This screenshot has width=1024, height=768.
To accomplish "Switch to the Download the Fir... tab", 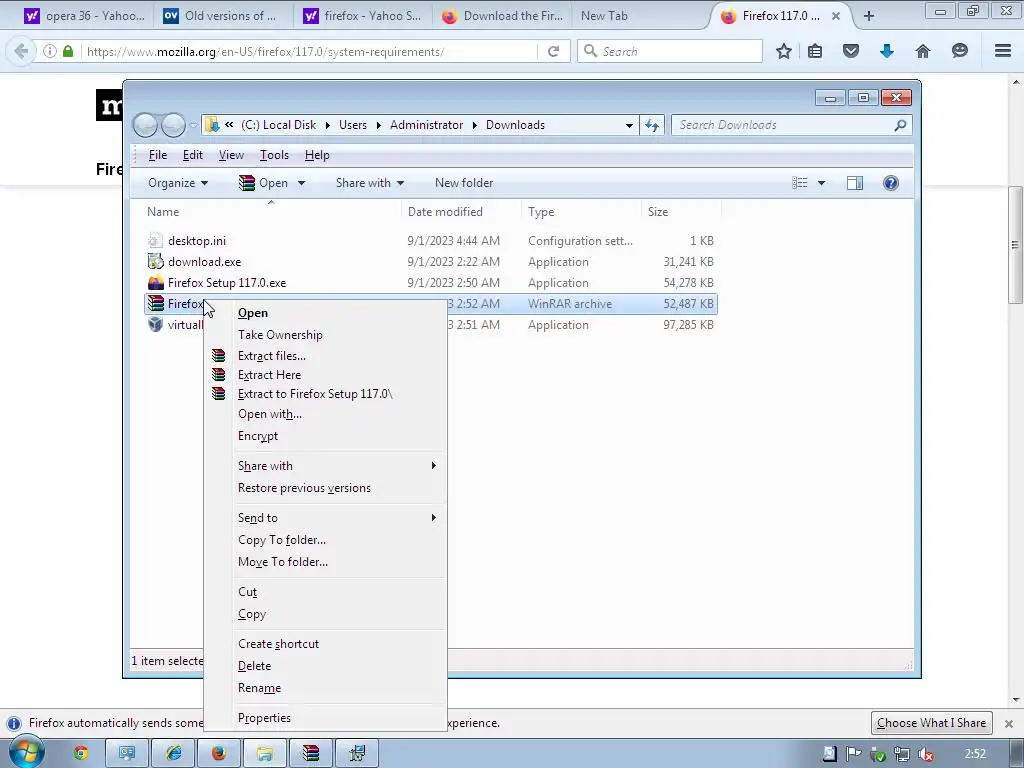I will coord(503,16).
